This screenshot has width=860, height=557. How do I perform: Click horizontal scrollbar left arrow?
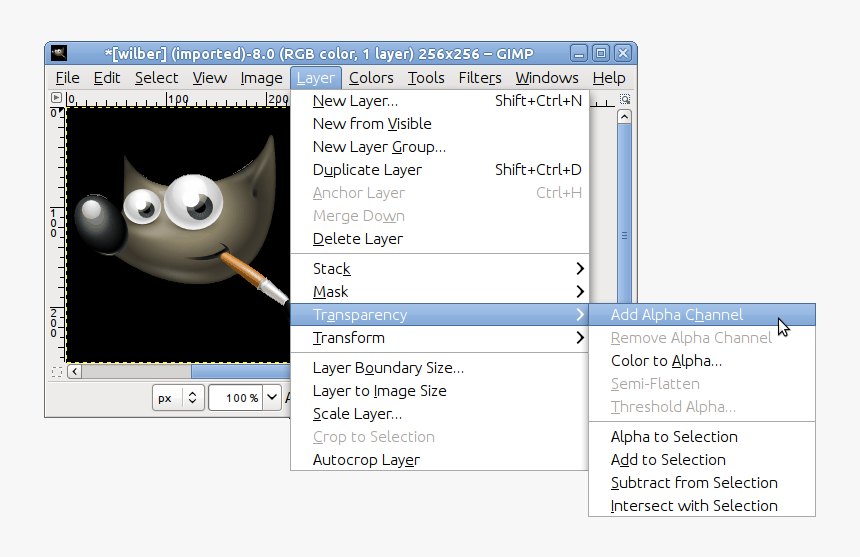[x=75, y=372]
